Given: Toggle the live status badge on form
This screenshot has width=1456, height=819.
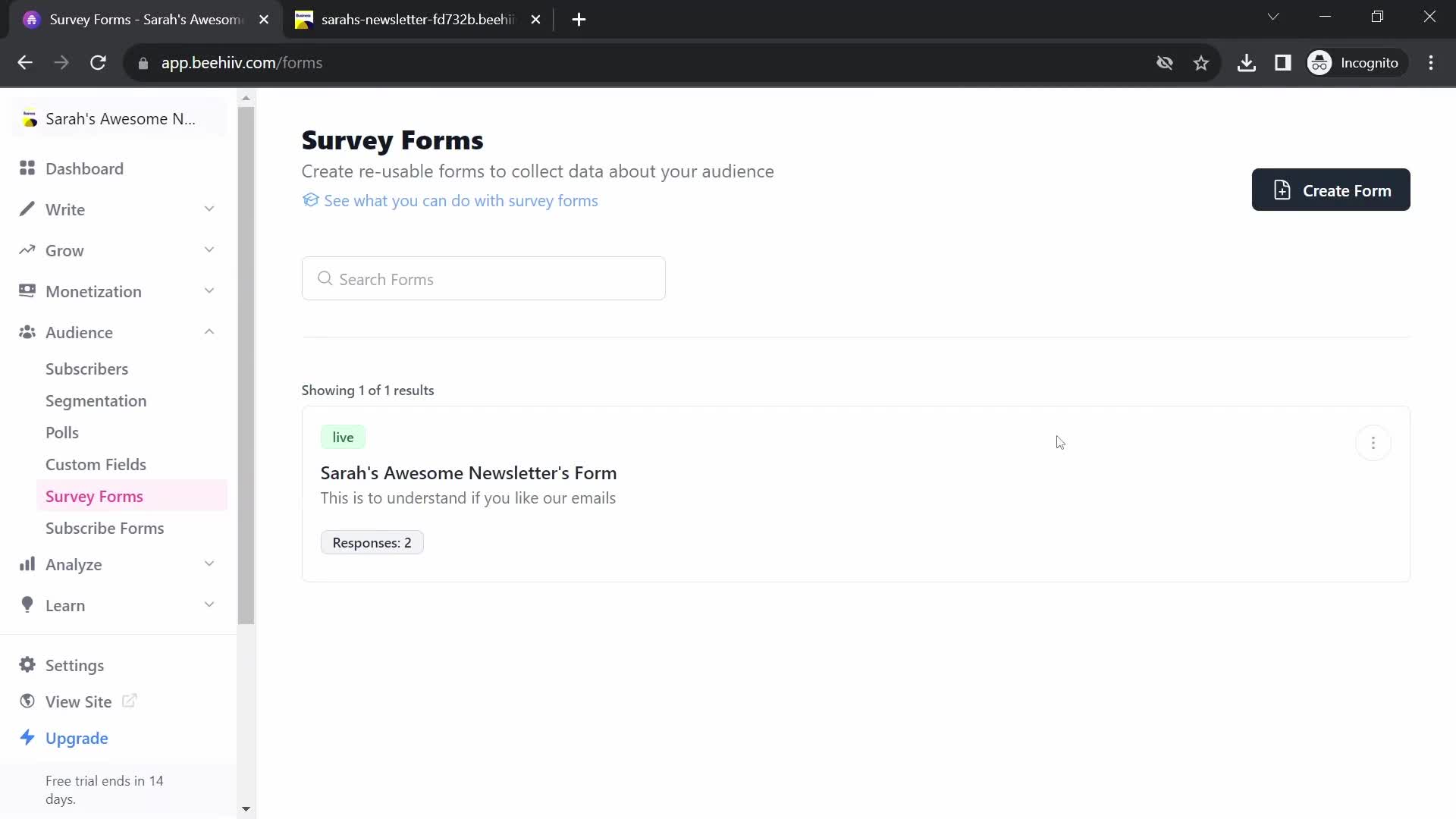Looking at the screenshot, I should [x=343, y=437].
